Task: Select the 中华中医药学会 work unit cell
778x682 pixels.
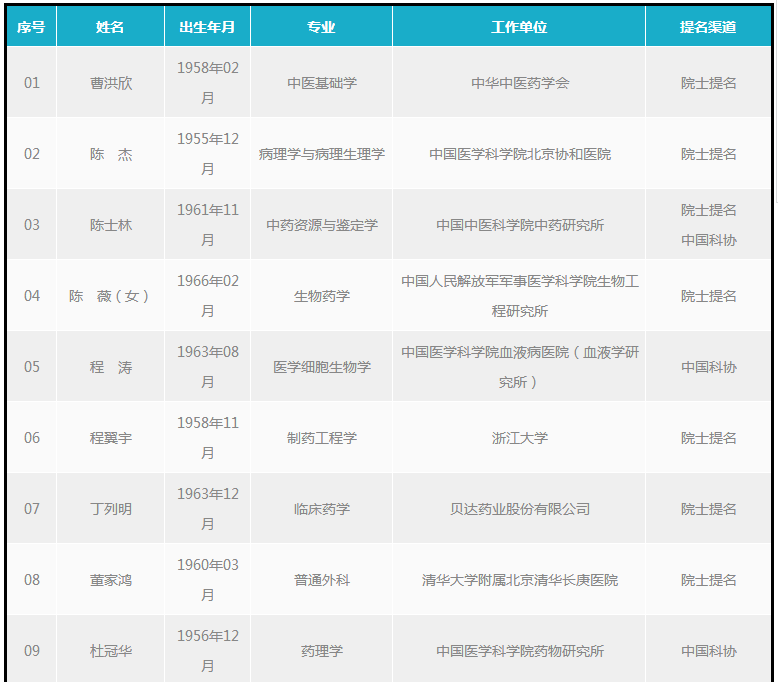Action: click(519, 83)
